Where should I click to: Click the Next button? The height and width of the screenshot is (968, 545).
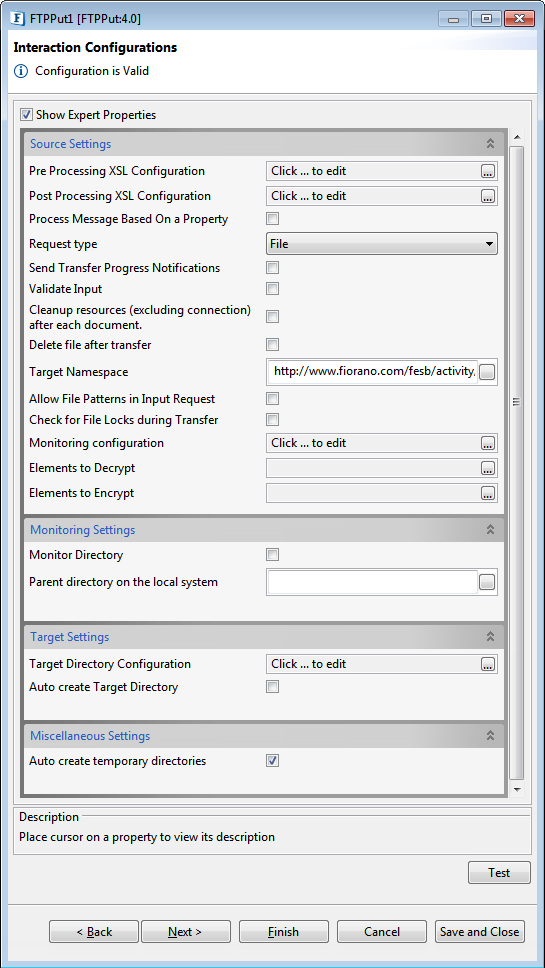[186, 932]
